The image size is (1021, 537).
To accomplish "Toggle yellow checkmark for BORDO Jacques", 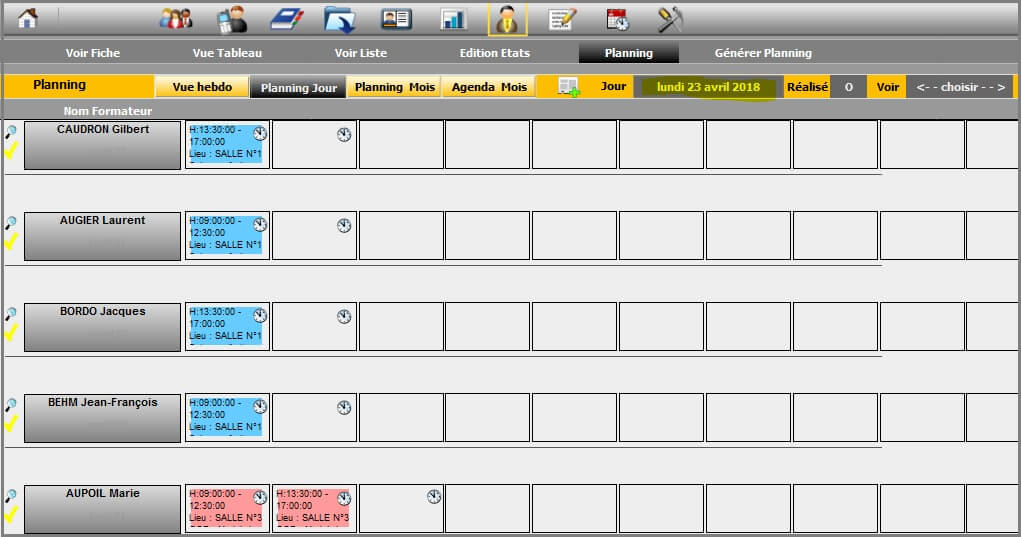I will click(x=10, y=333).
